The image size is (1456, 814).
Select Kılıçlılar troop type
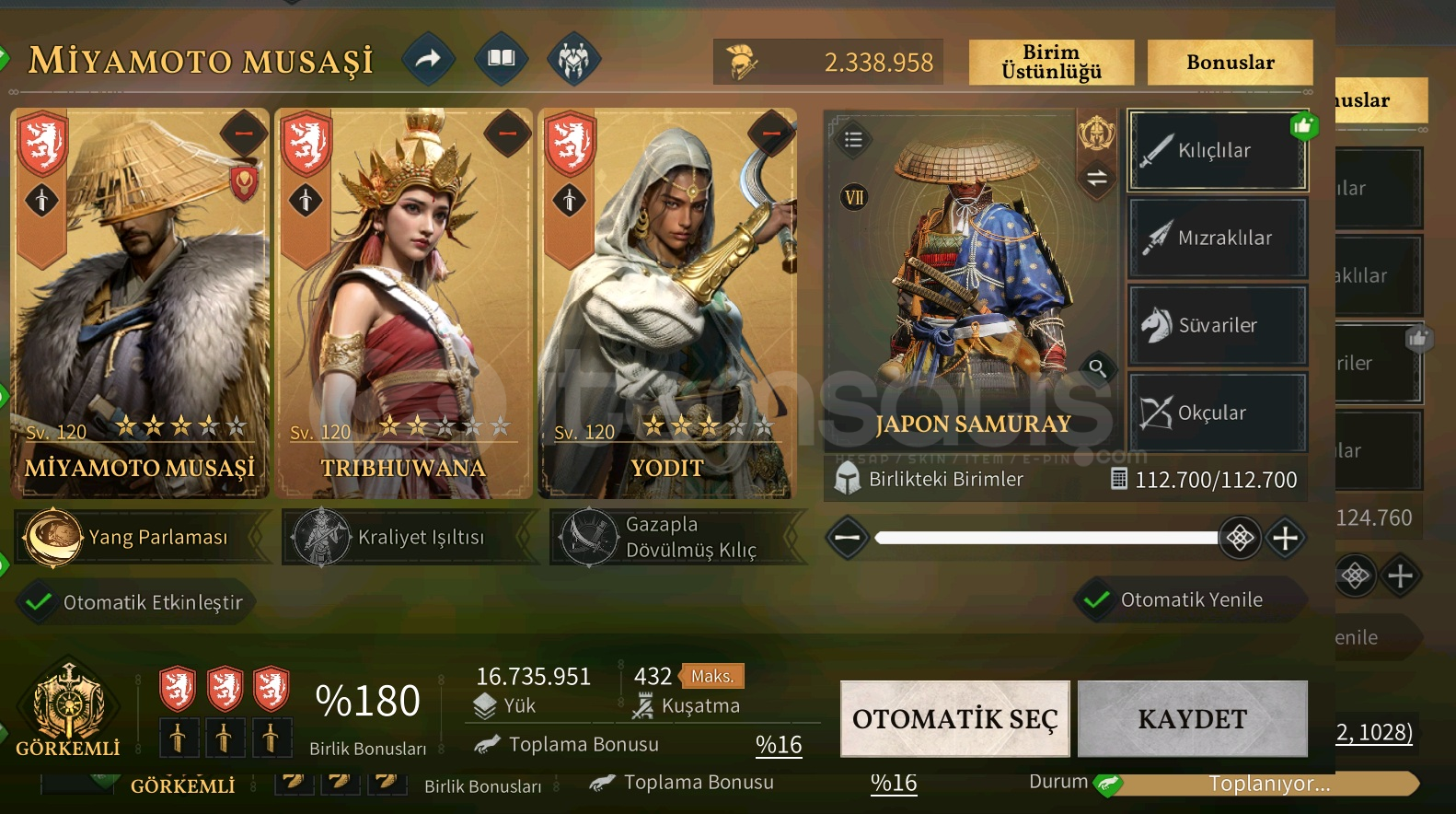click(1218, 151)
